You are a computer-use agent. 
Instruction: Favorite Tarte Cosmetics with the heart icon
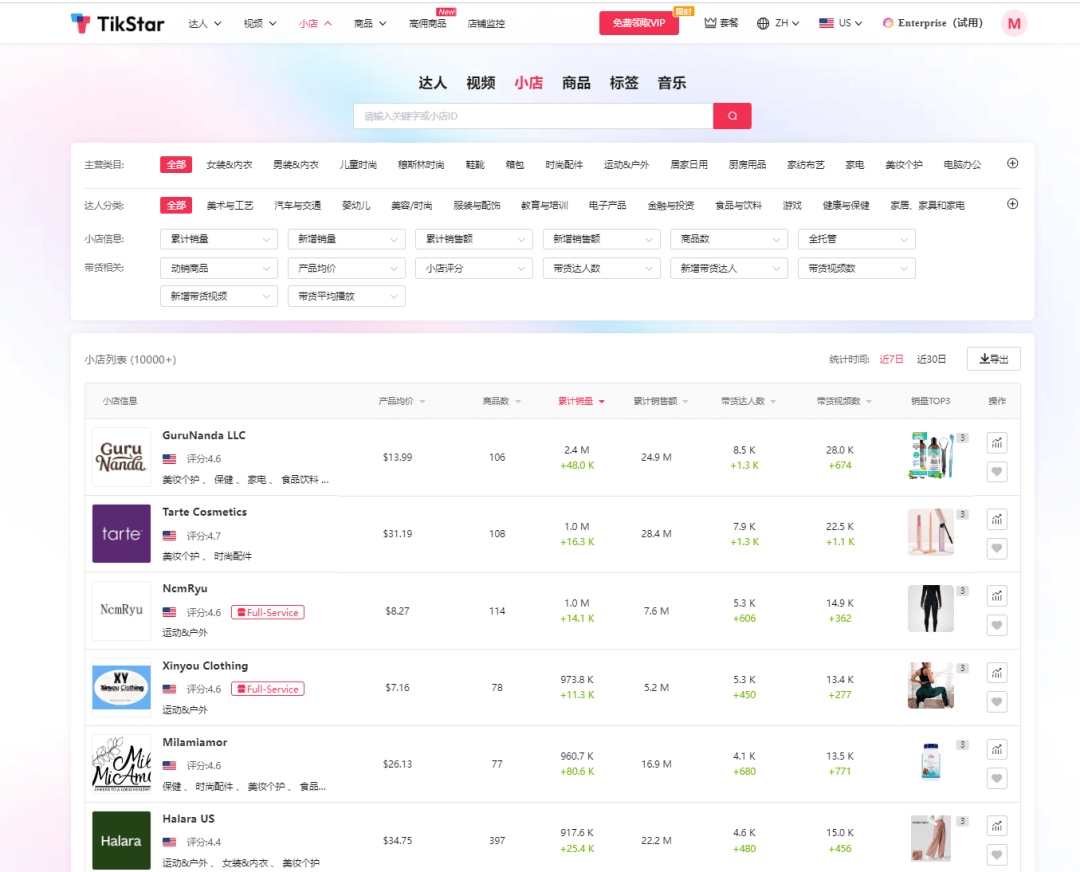pyautogui.click(x=996, y=548)
